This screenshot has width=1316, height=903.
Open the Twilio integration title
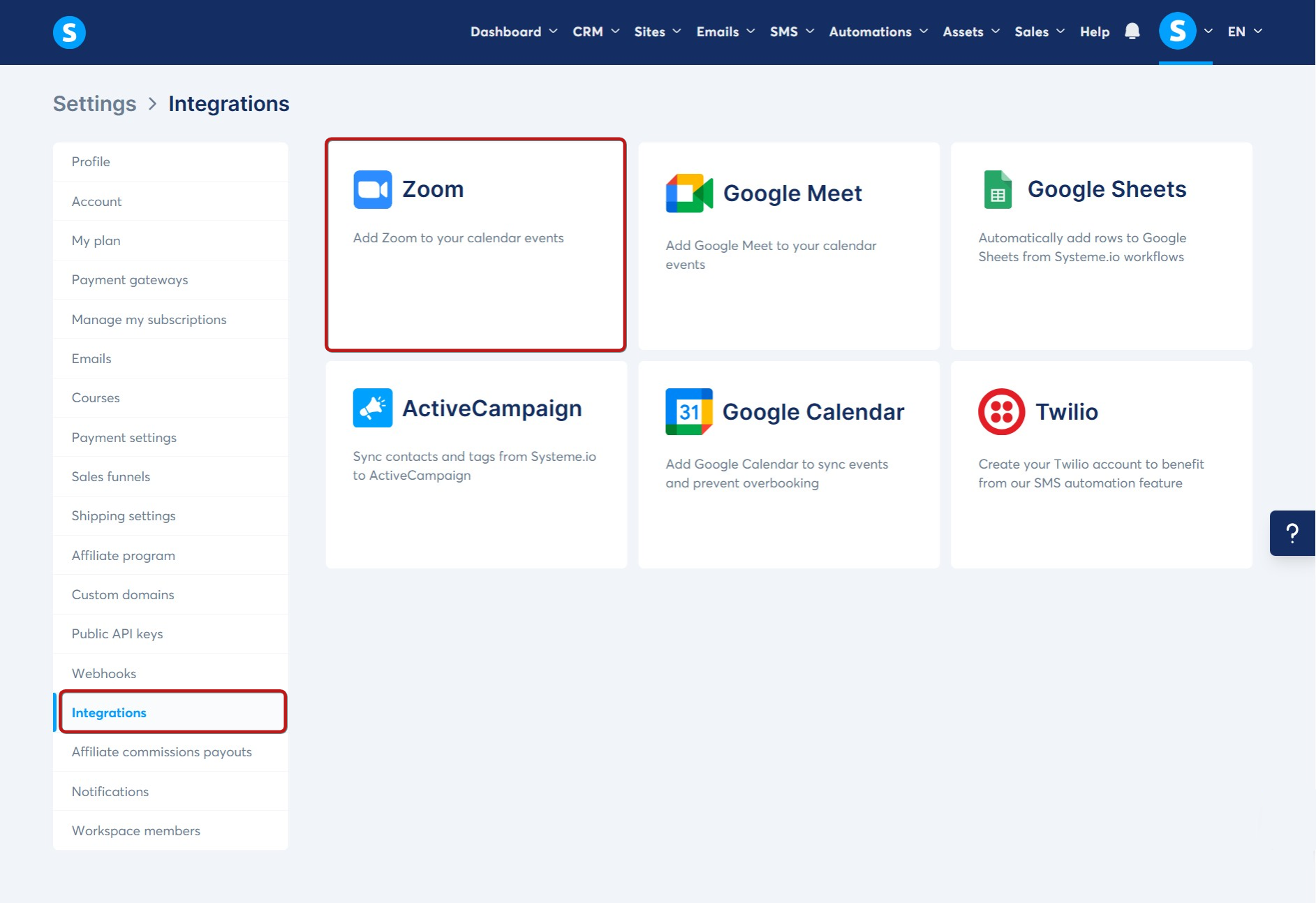click(x=1067, y=412)
